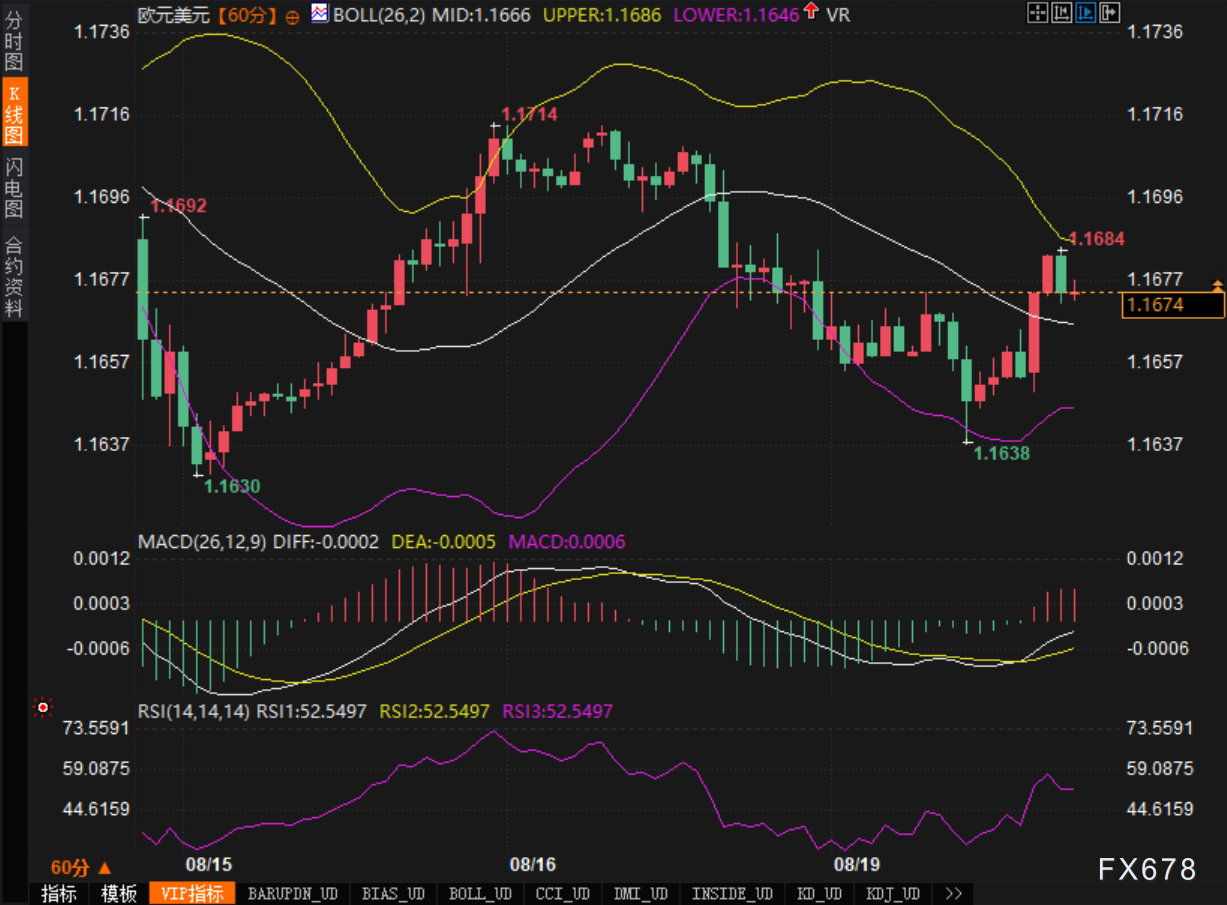
Task: Click the red sun marker beside RSI panel
Action: click(43, 708)
